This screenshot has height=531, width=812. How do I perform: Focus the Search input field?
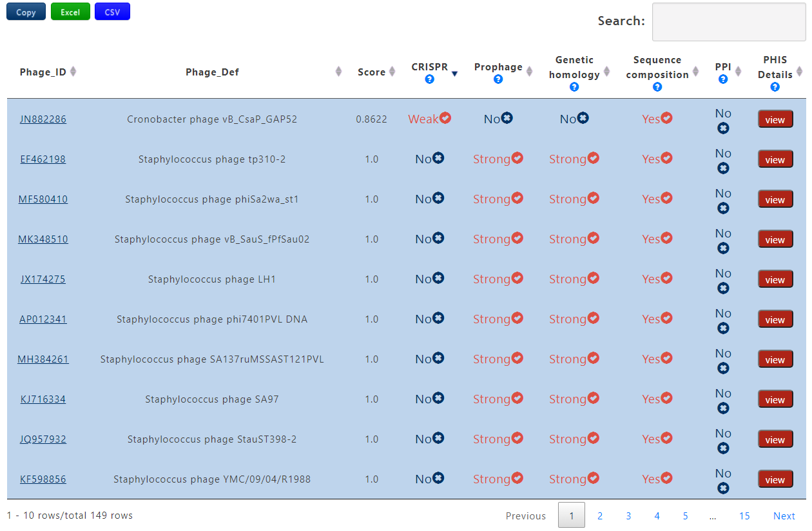tap(728, 21)
